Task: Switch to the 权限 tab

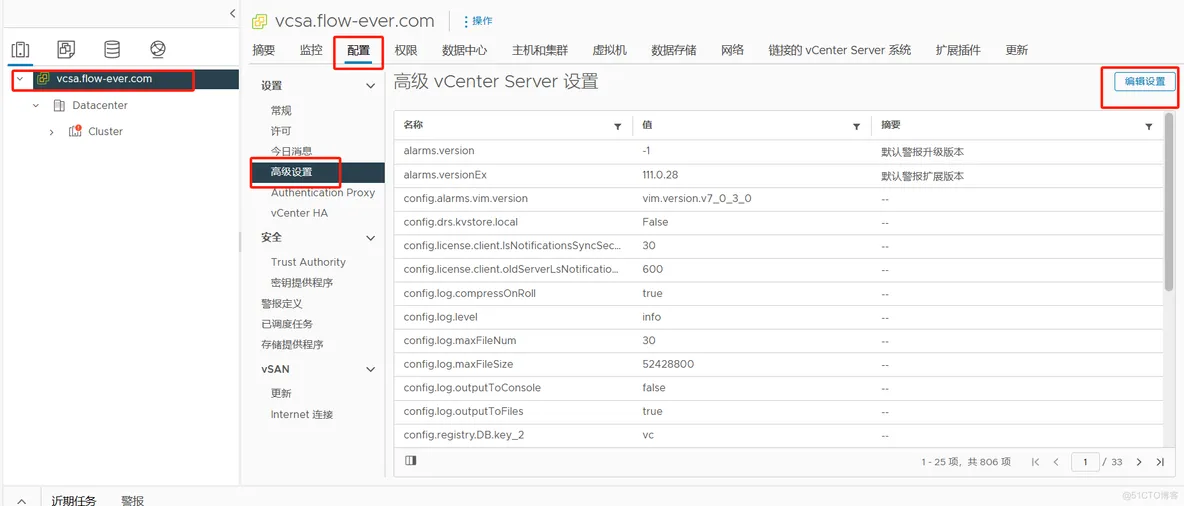Action: coord(406,51)
